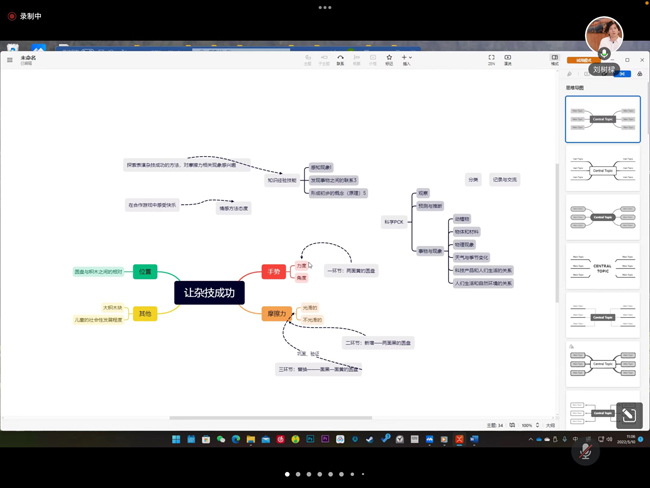Screen dimensions: 650x488
Task: Click the 物体和材料 topic
Action: tap(466, 232)
